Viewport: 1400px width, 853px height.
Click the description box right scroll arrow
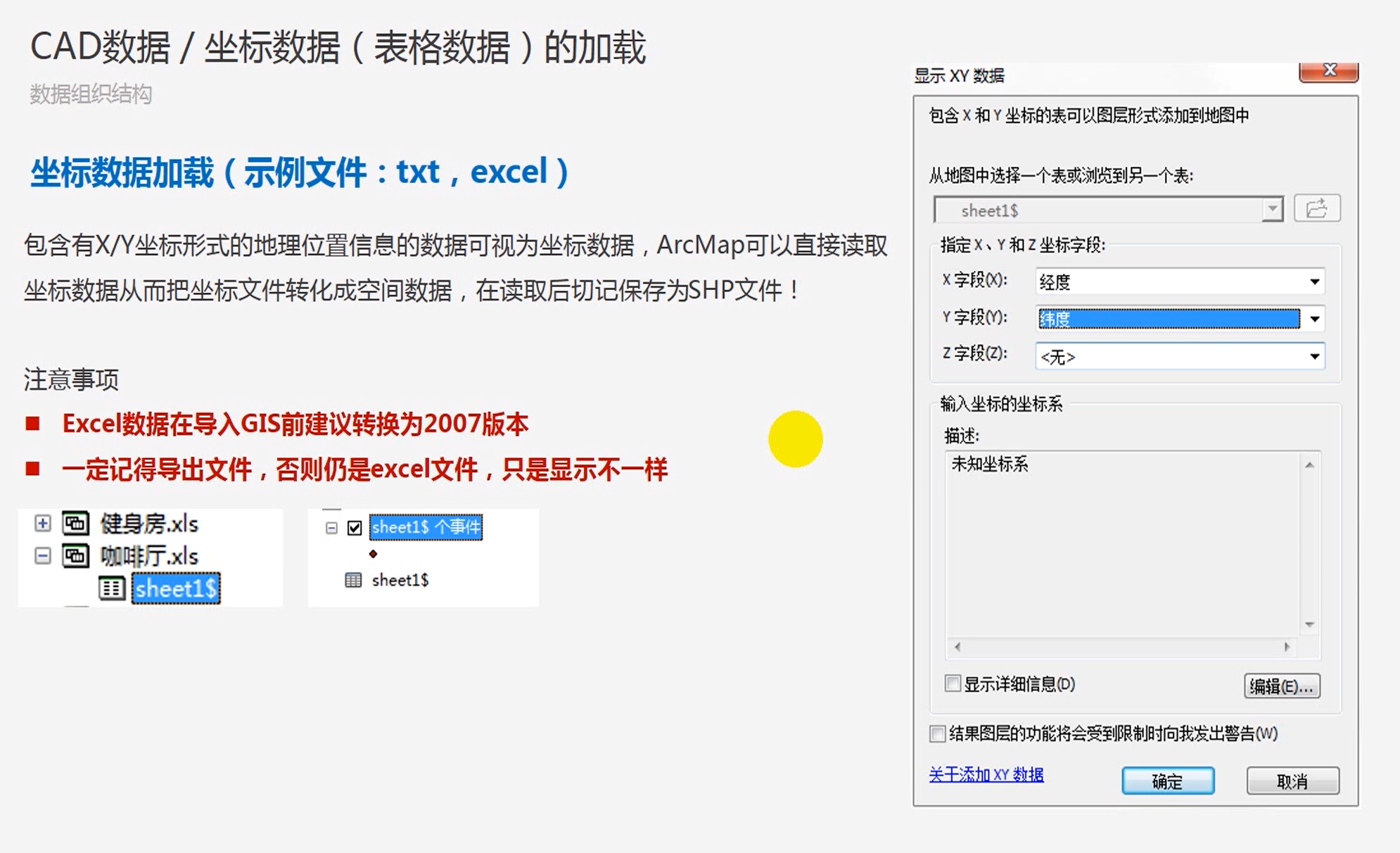click(x=1287, y=646)
